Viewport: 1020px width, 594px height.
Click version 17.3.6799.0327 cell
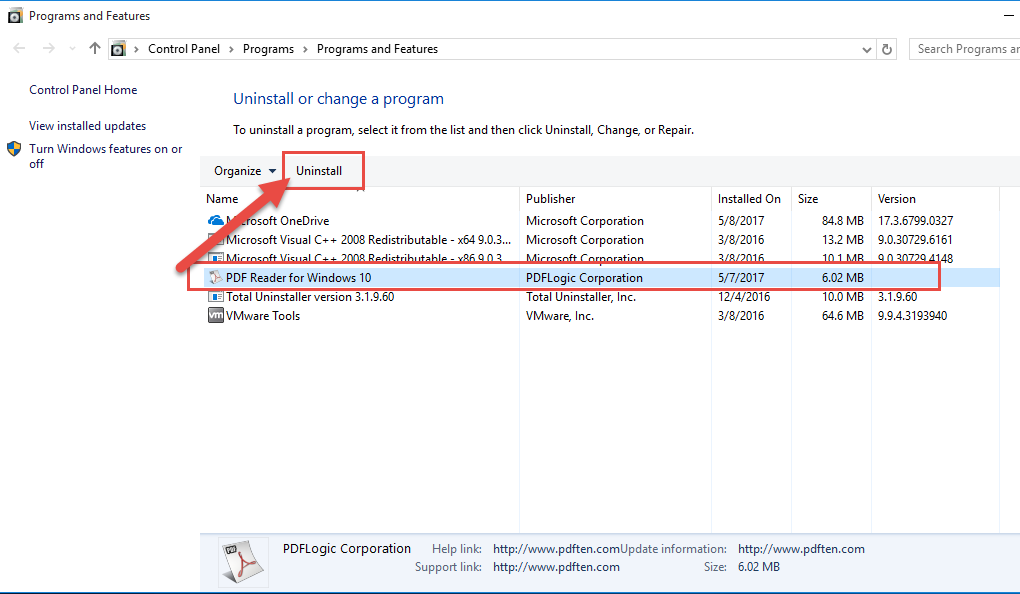click(x=915, y=221)
